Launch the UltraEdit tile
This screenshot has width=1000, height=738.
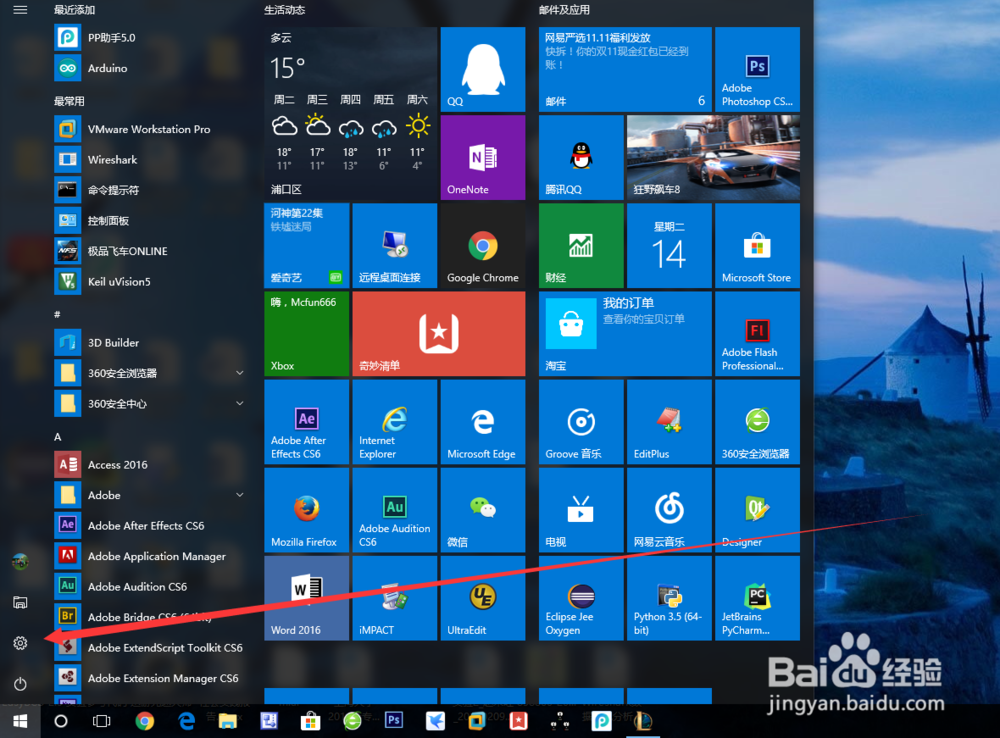[483, 598]
